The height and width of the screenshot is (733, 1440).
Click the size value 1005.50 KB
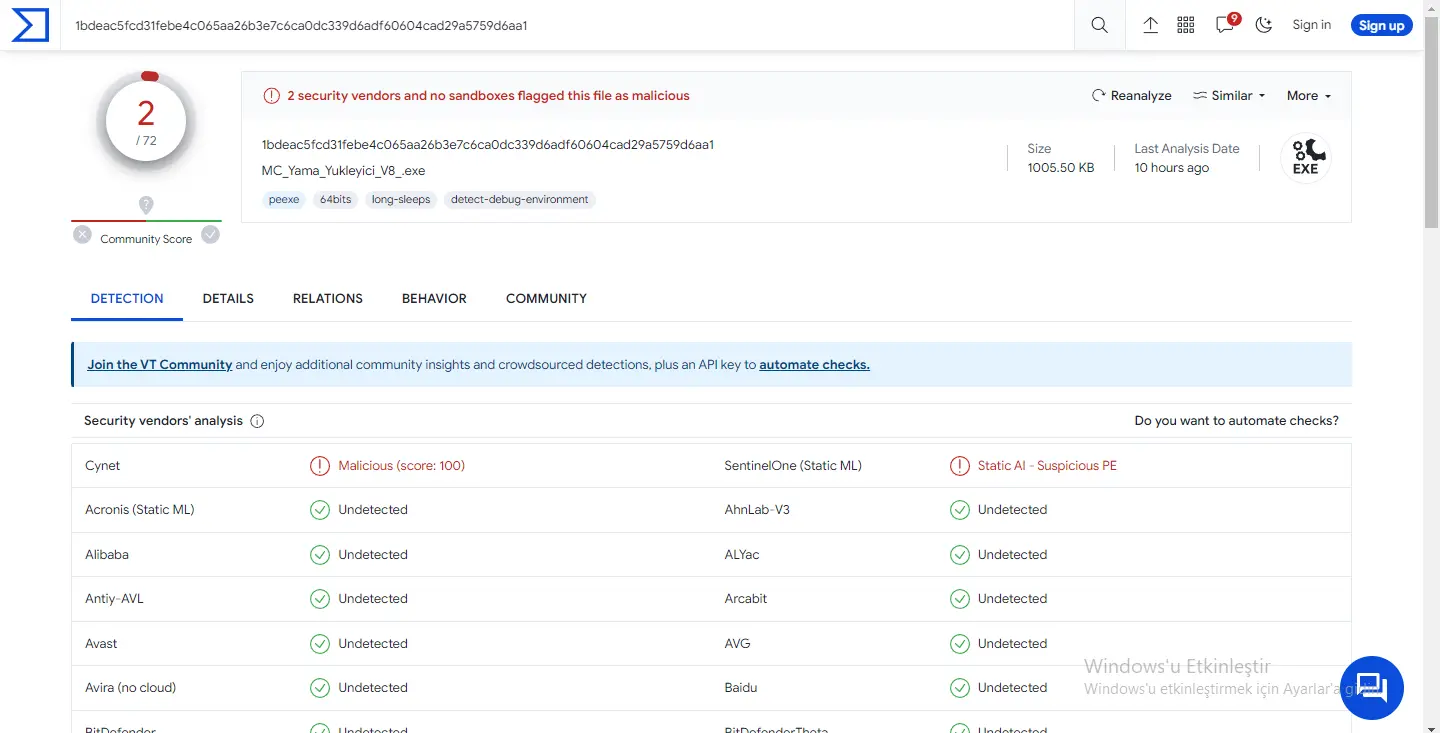(1061, 168)
